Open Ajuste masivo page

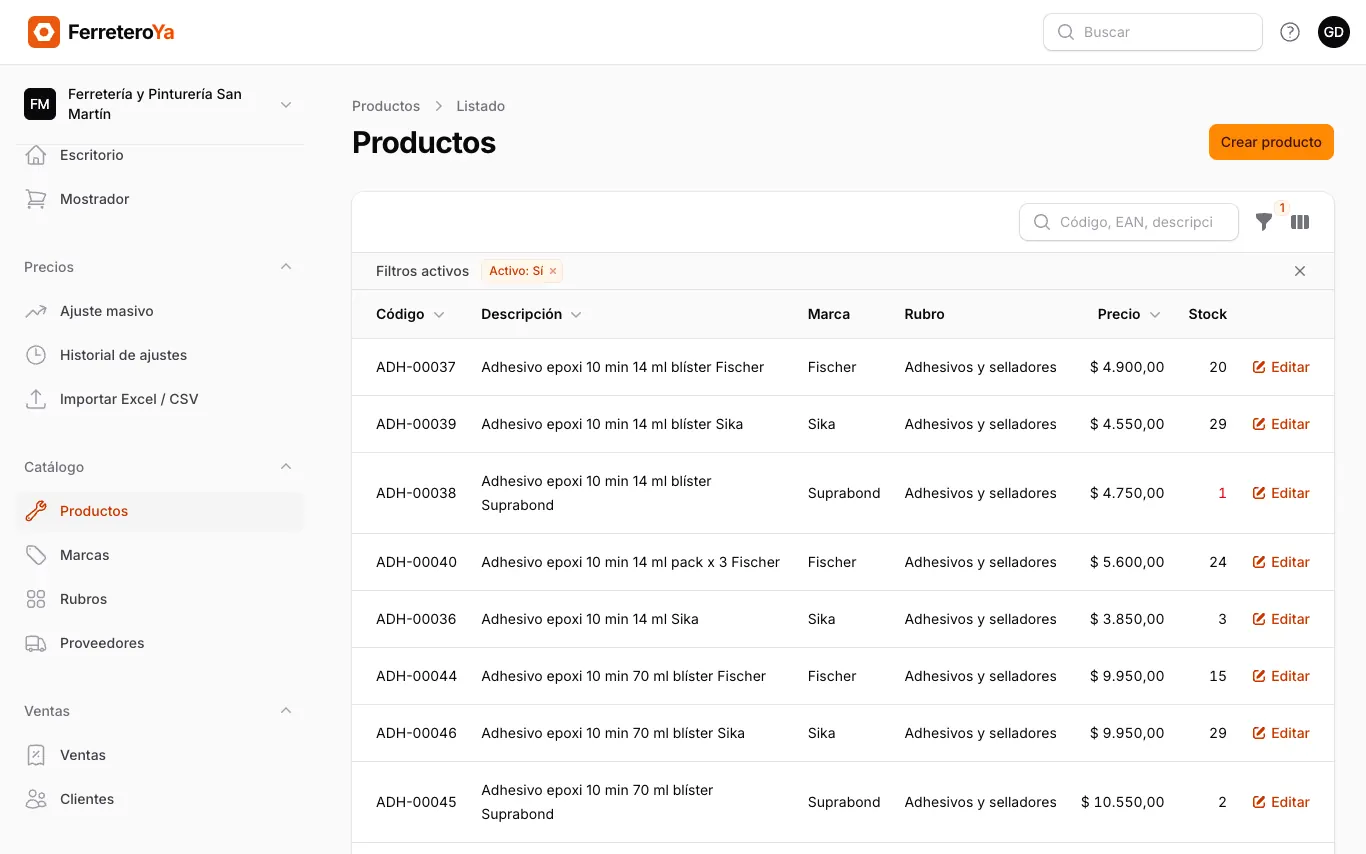pos(160,311)
